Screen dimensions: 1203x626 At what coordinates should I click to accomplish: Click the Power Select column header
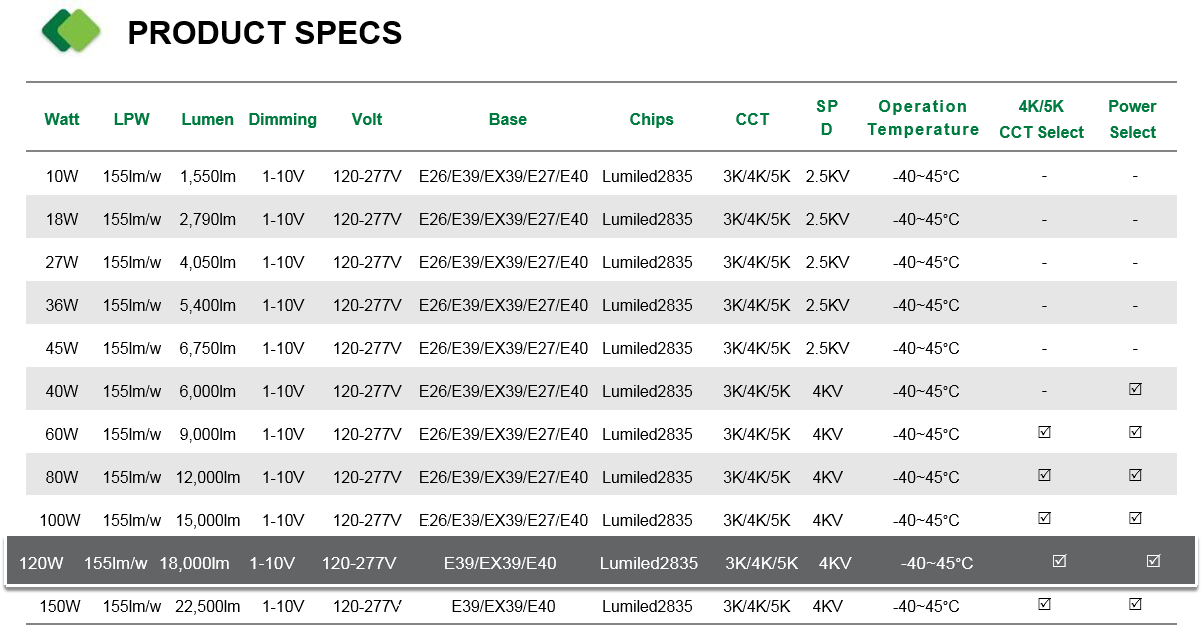[1132, 119]
